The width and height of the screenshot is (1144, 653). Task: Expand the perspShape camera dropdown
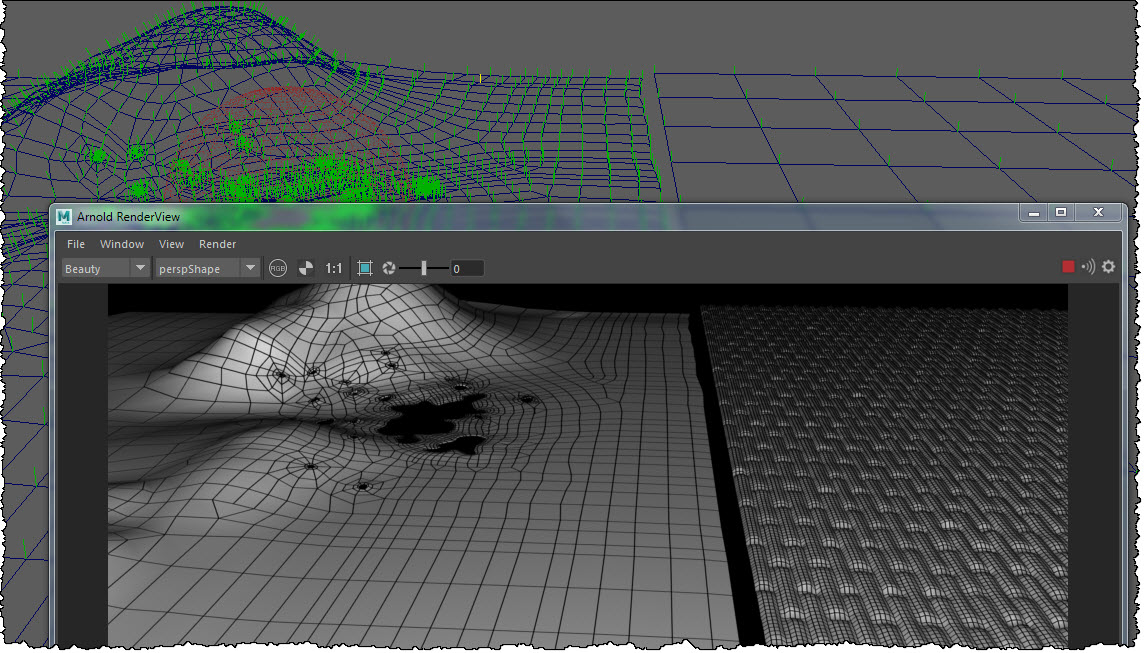250,268
